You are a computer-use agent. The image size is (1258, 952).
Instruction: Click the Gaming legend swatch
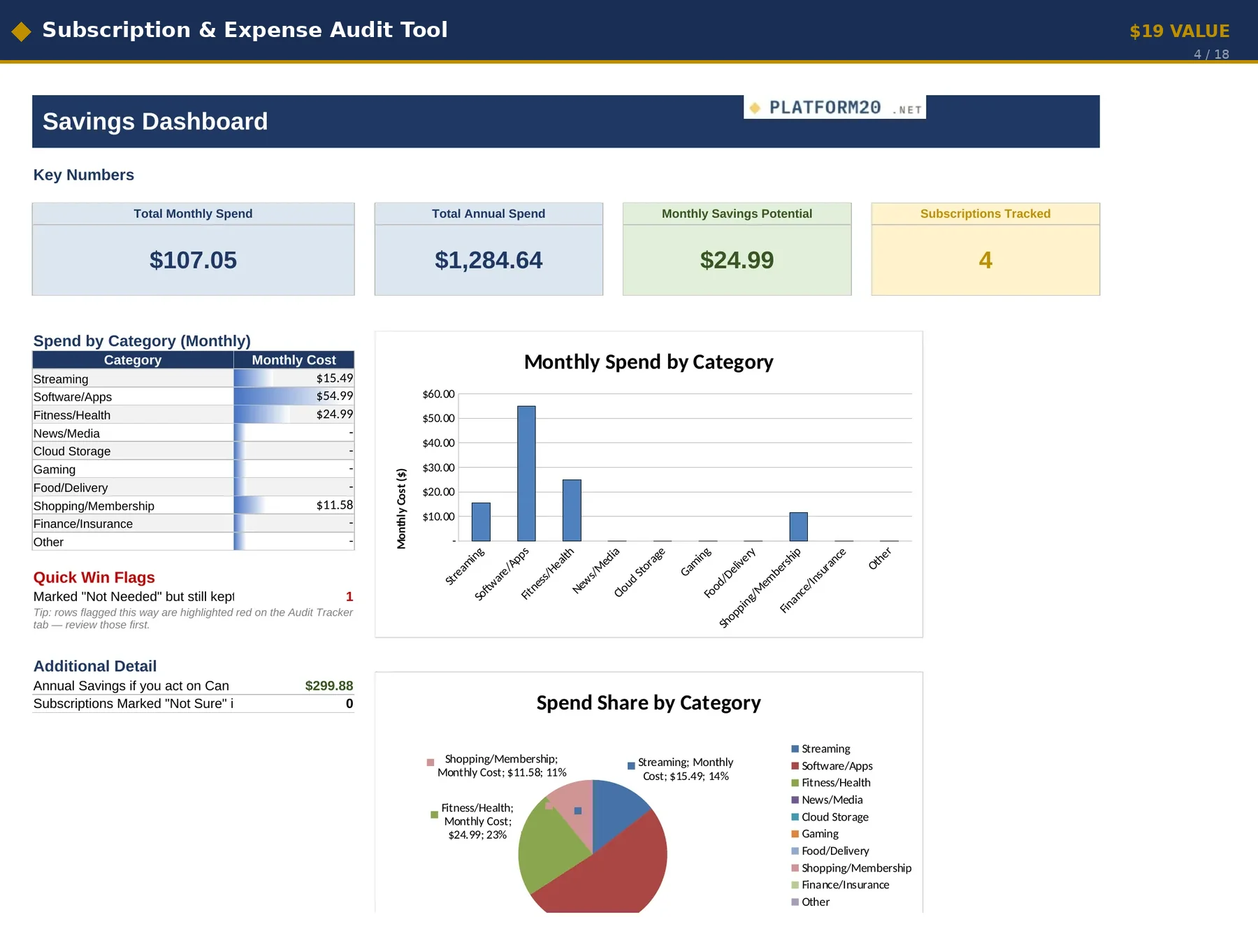pos(795,834)
